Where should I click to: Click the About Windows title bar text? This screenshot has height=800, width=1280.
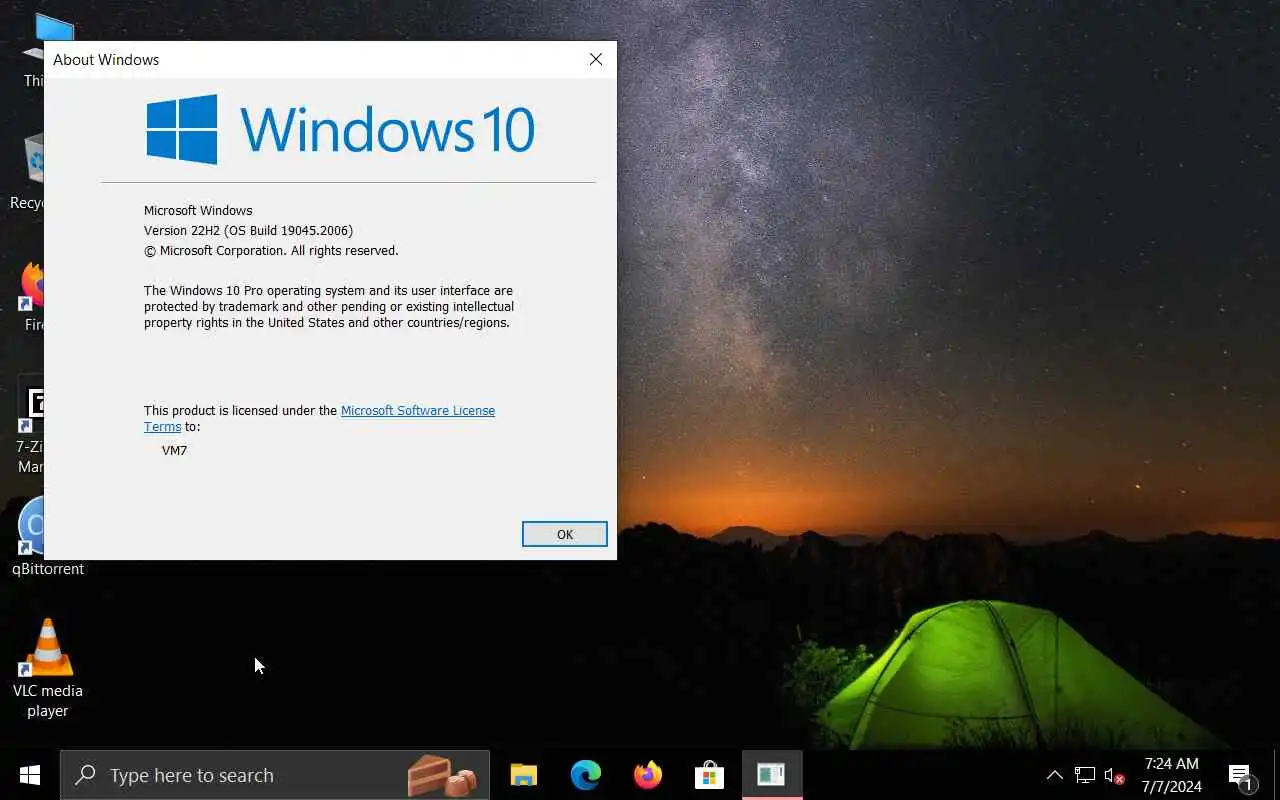tap(106, 60)
